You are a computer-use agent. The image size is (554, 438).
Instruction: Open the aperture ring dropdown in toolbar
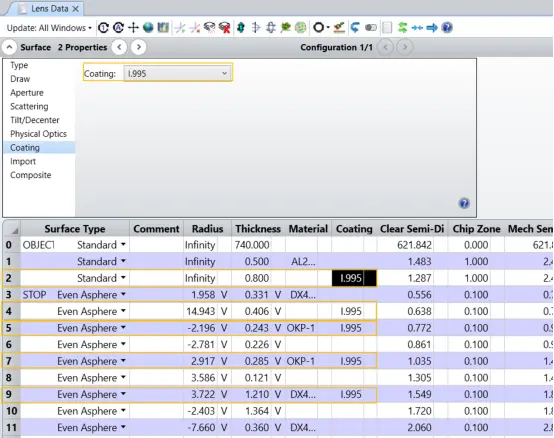[321, 28]
